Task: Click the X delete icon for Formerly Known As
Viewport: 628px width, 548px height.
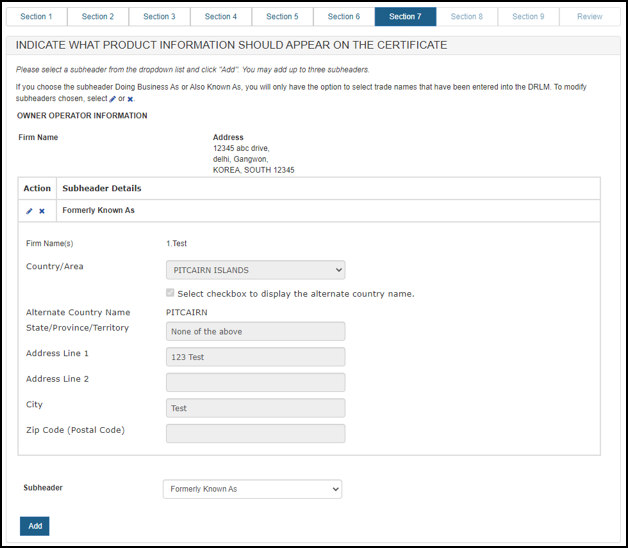Action: 42,211
